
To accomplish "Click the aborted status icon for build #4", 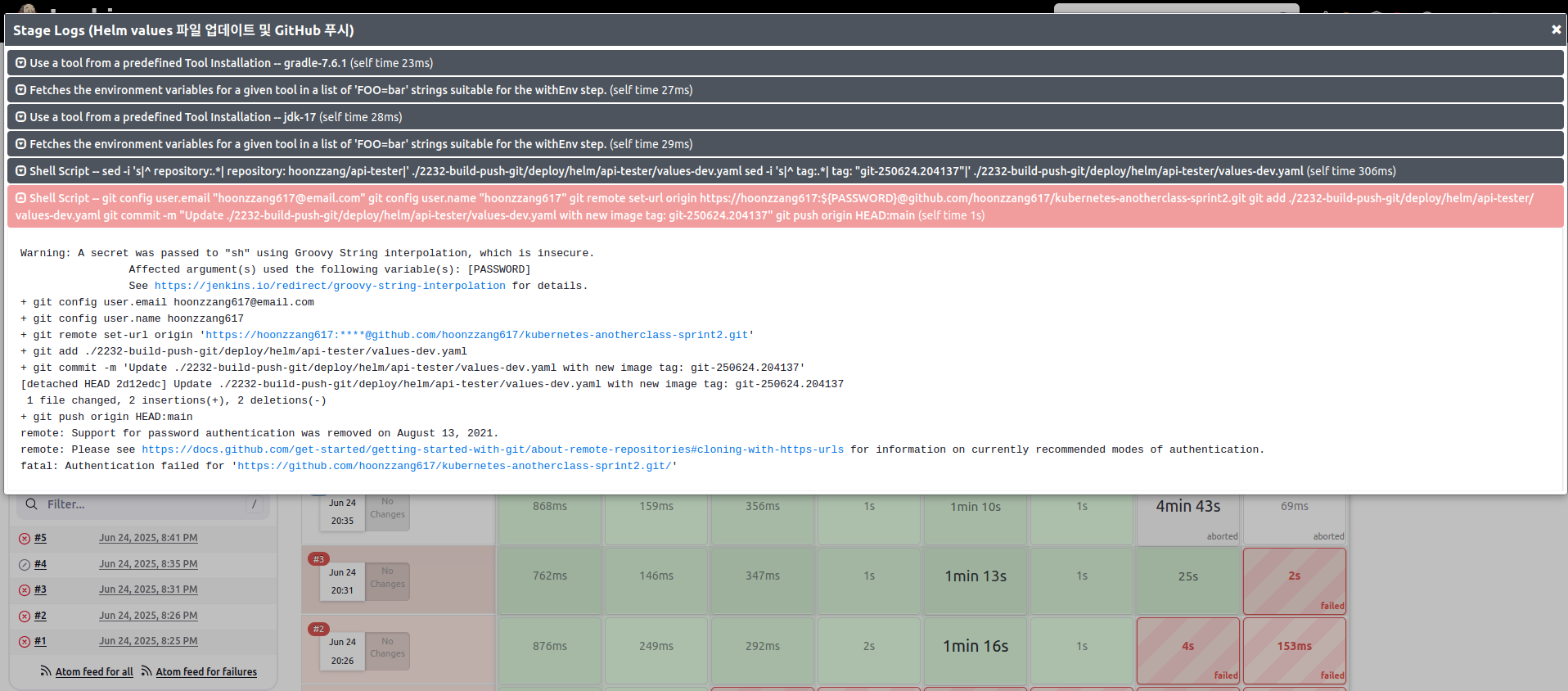I will [25, 565].
